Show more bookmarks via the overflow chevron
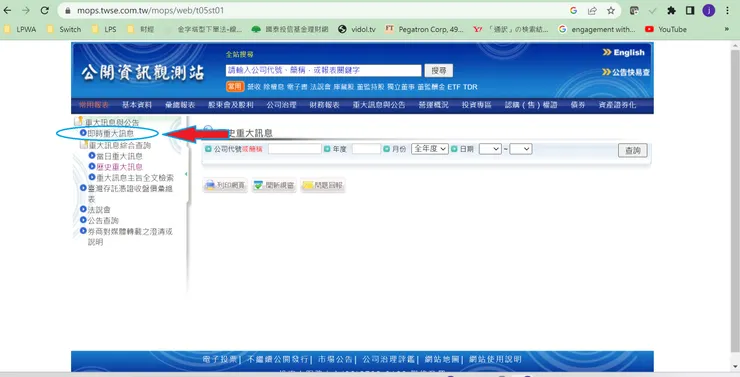740x377 pixels. pyautogui.click(x=727, y=29)
